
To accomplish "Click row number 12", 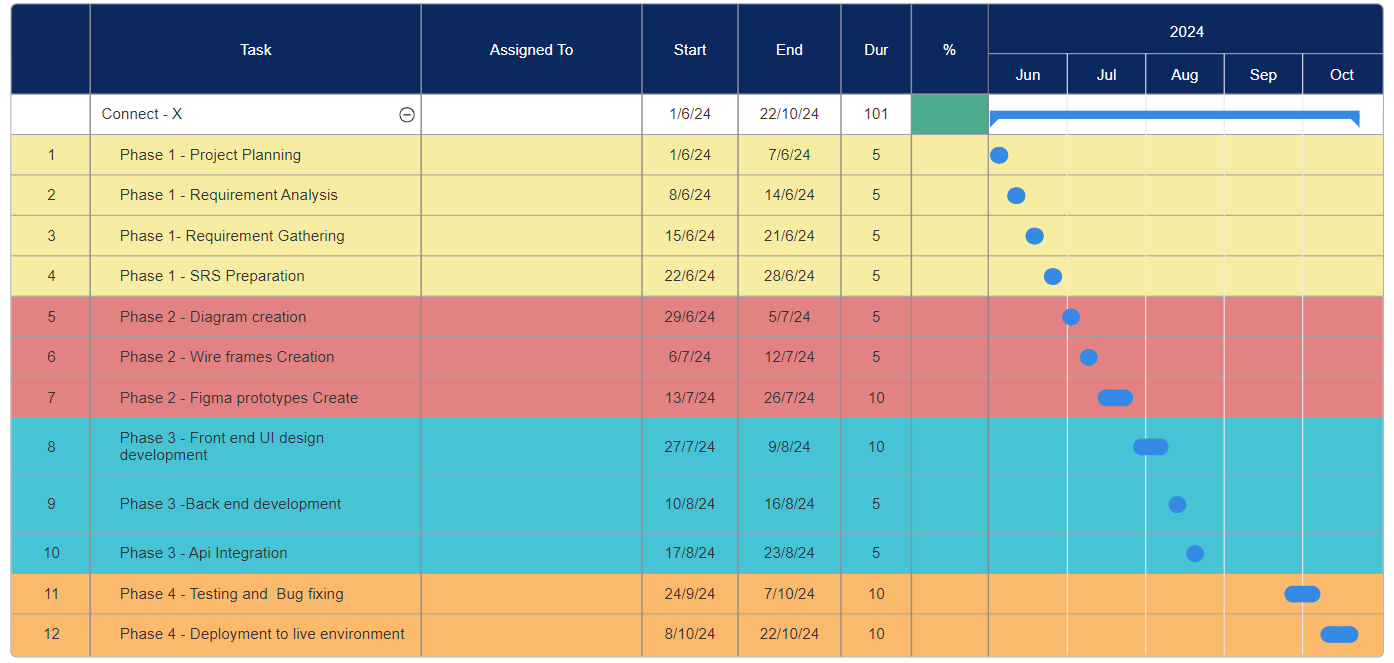I will (51, 634).
